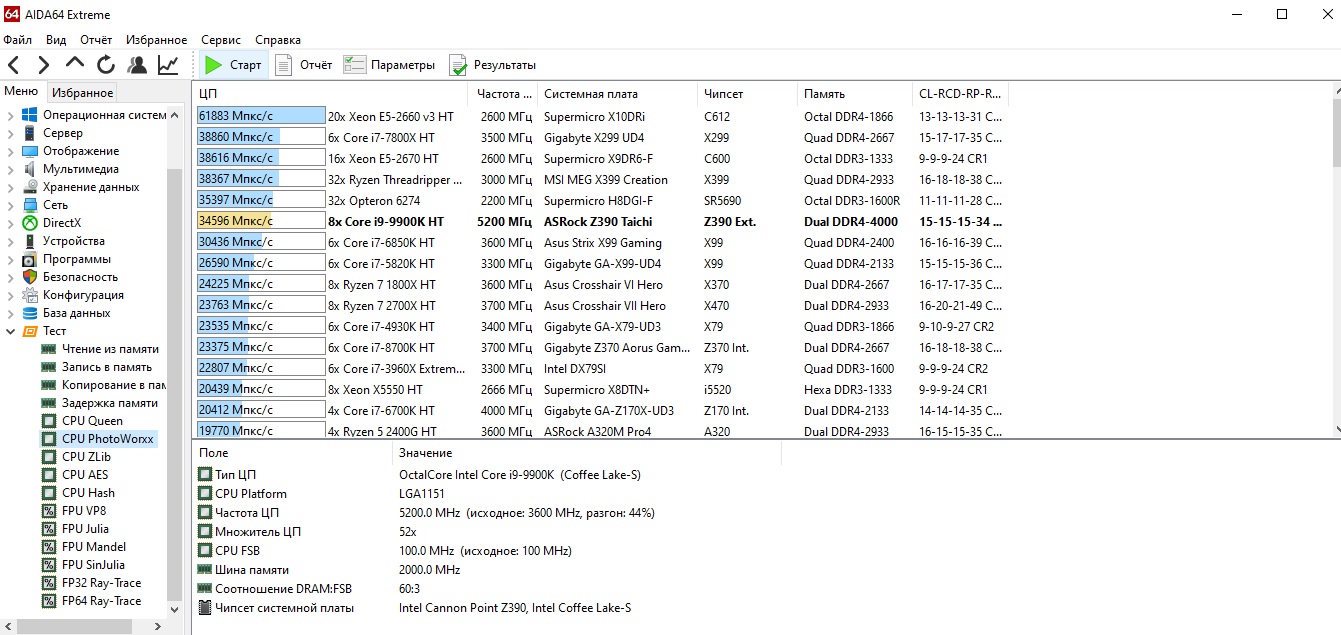The image size is (1341, 635).
Task: Click the Back navigation arrow
Action: pos(14,65)
